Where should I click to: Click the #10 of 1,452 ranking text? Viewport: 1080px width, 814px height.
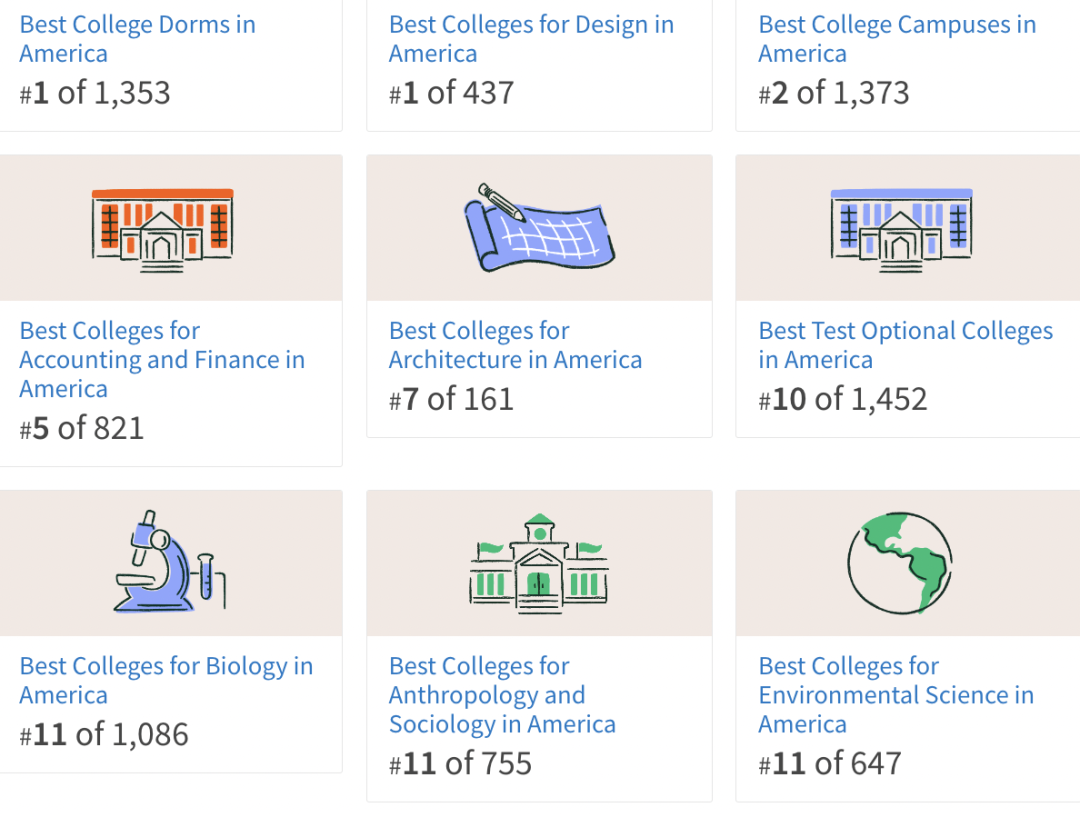843,399
